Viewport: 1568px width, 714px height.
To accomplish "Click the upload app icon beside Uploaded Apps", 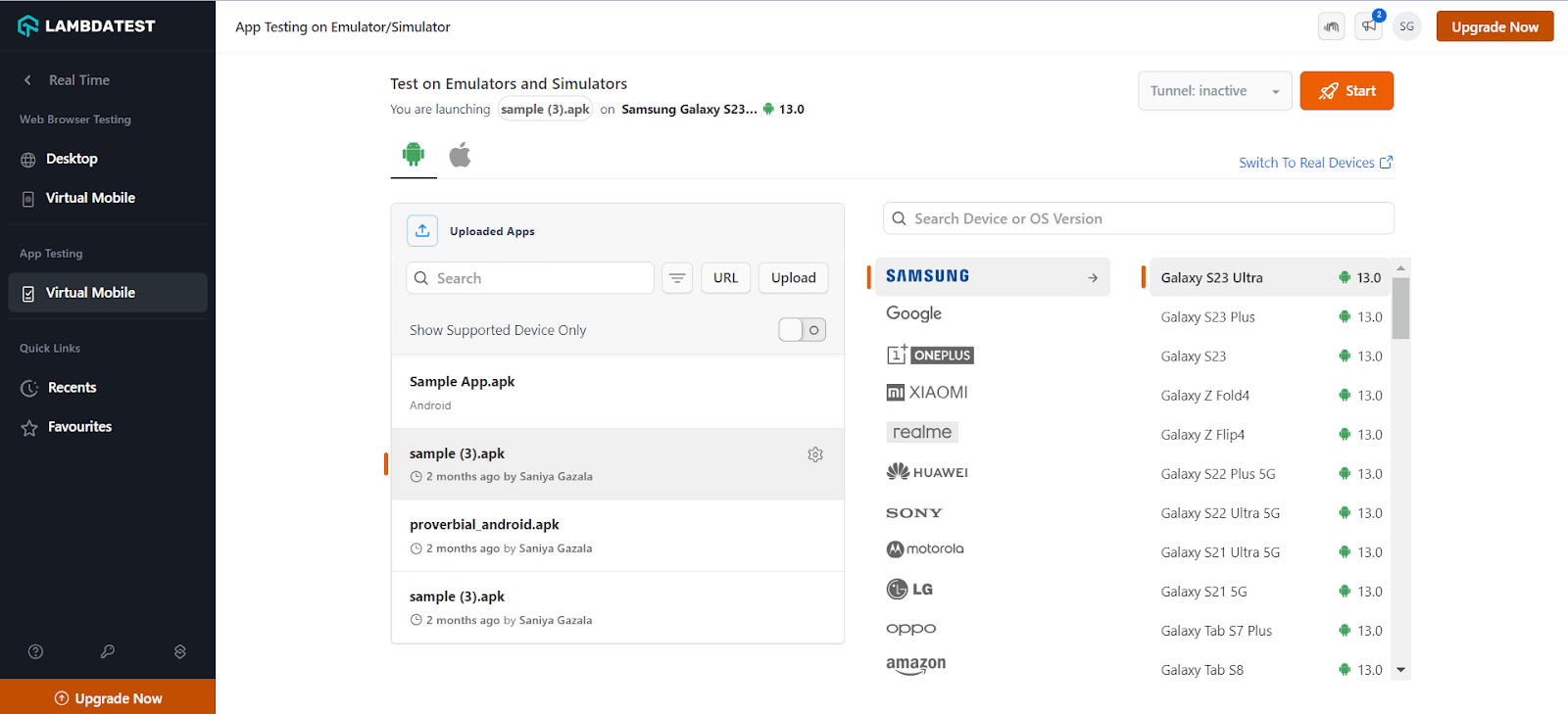I will 422,231.
